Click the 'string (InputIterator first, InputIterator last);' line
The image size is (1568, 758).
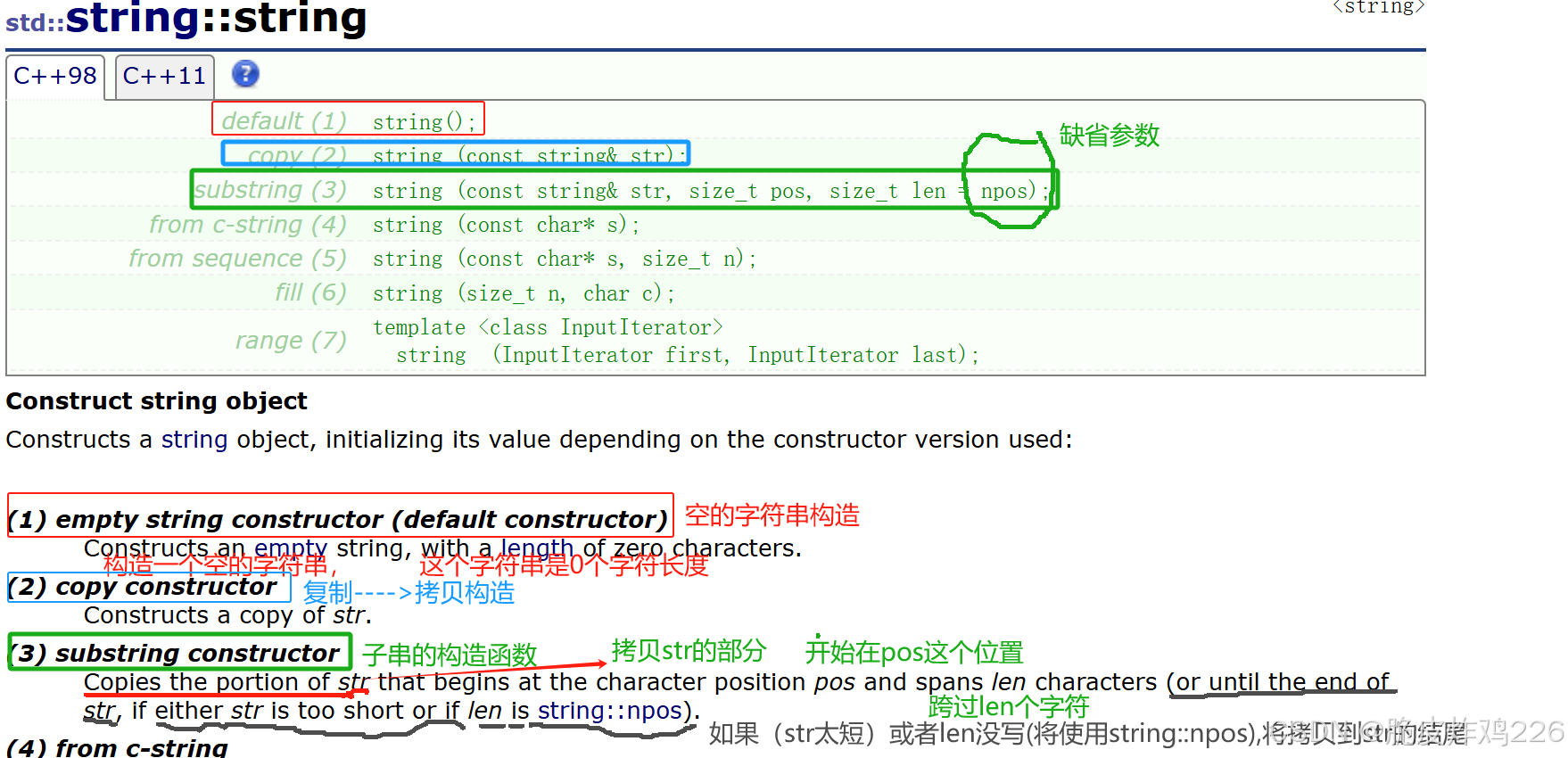point(688,355)
